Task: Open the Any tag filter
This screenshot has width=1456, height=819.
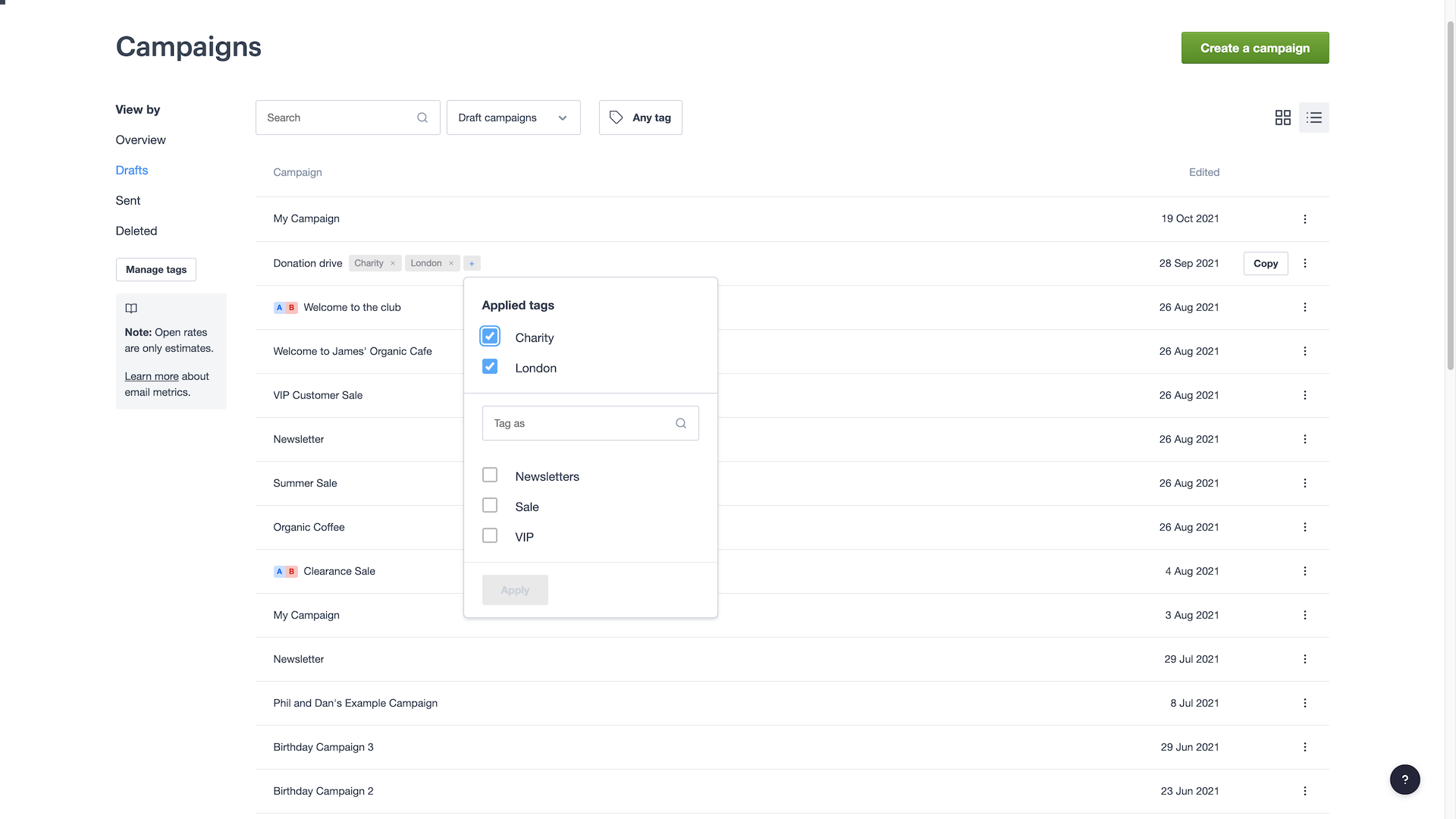Action: (x=640, y=118)
